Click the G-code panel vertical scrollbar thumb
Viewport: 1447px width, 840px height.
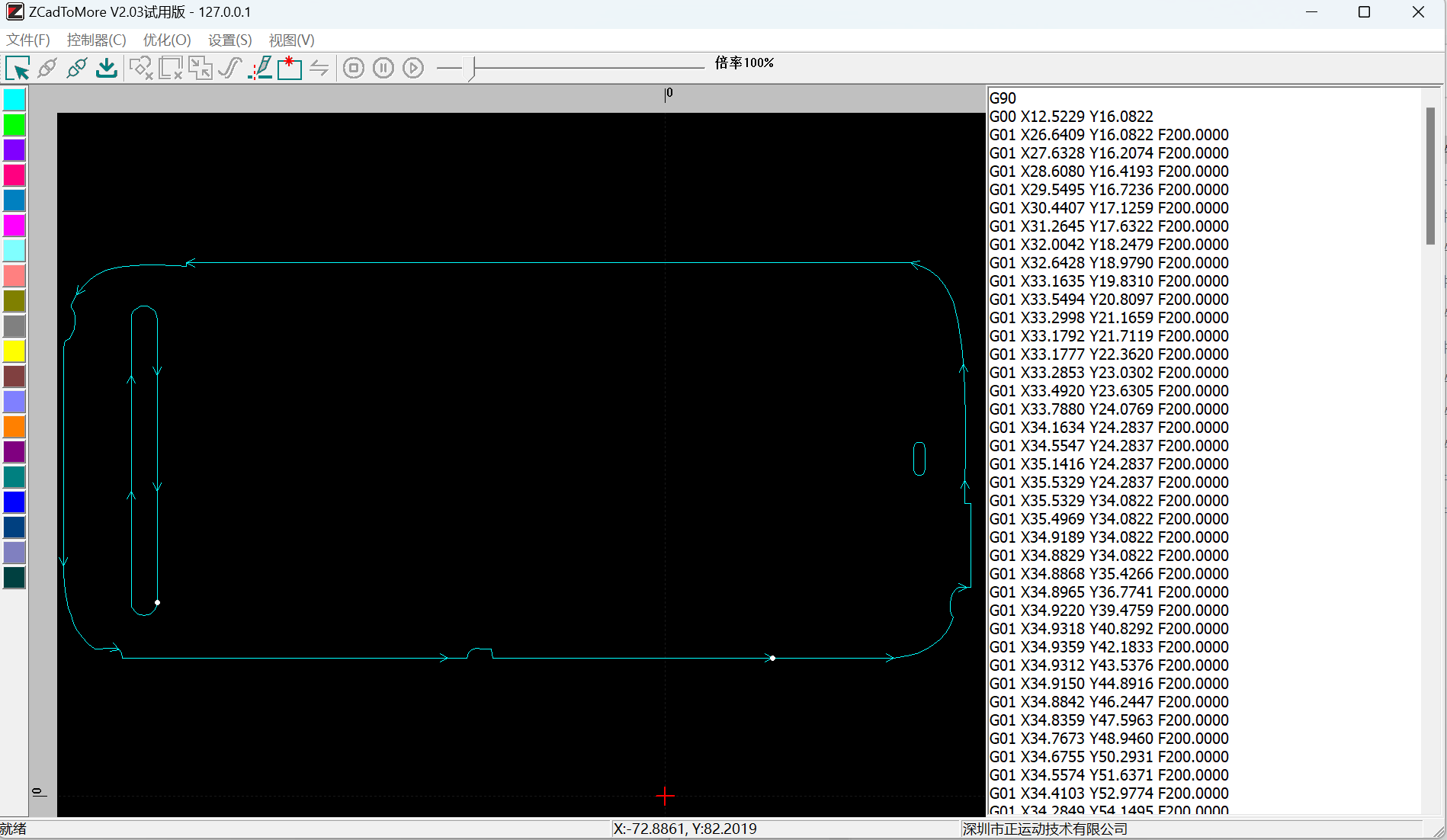click(1431, 176)
